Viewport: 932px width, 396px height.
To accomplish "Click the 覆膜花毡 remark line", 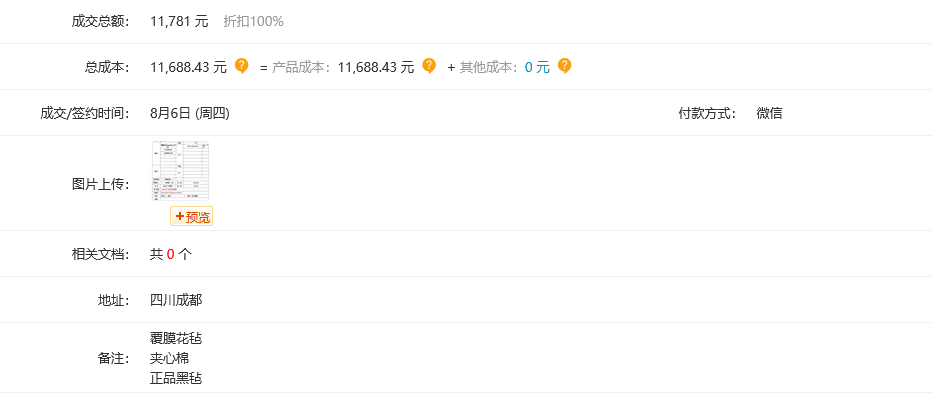I will point(176,338).
